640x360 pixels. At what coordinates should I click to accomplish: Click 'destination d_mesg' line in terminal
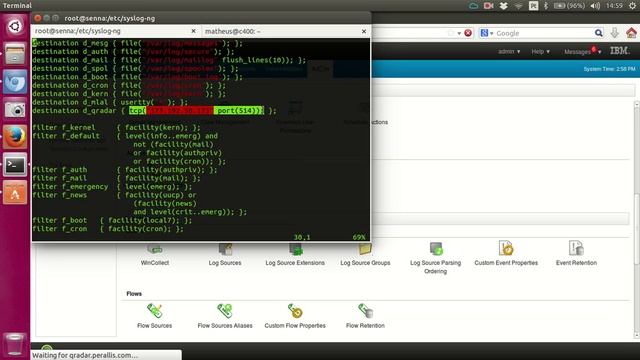(138, 43)
